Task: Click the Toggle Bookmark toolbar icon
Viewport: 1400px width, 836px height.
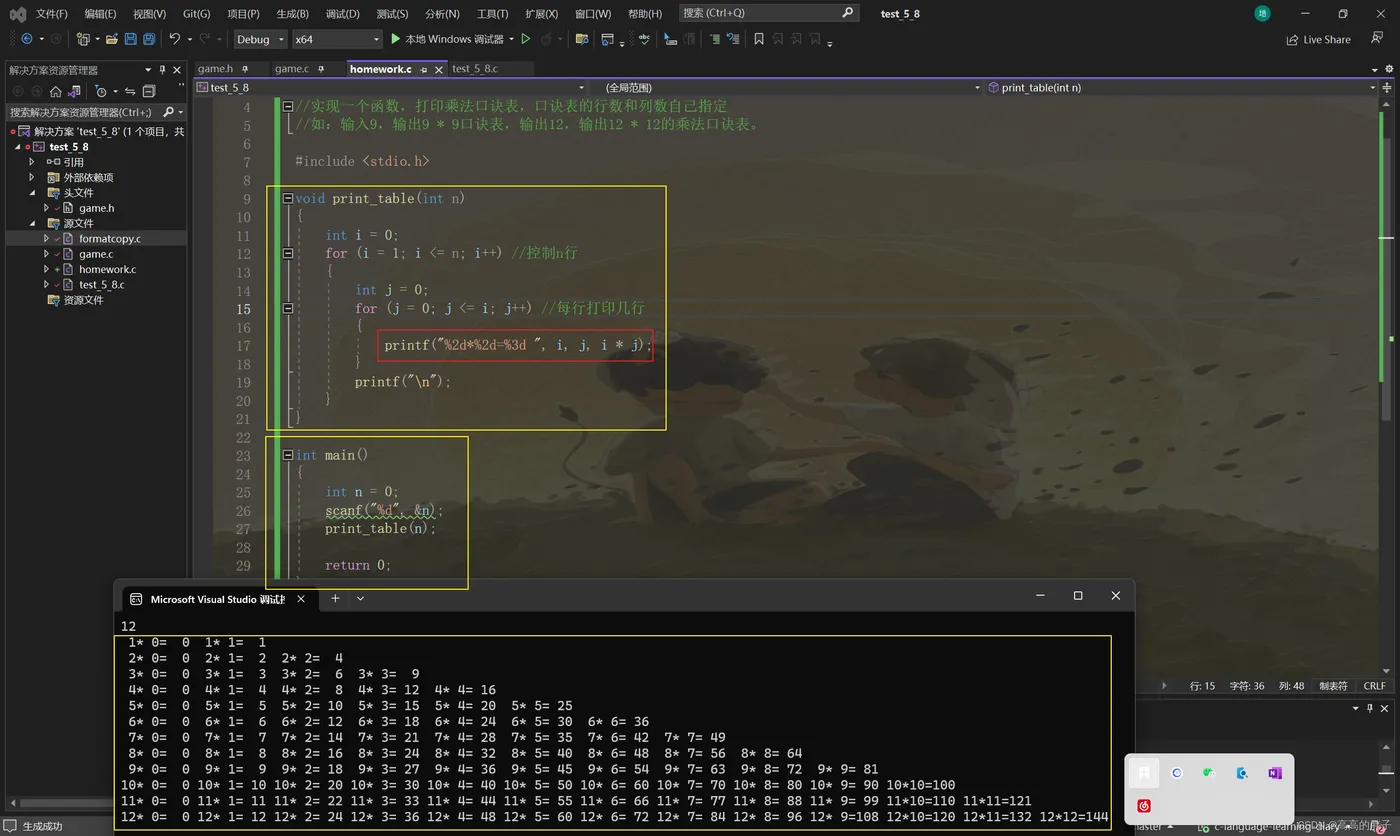Action: point(759,39)
